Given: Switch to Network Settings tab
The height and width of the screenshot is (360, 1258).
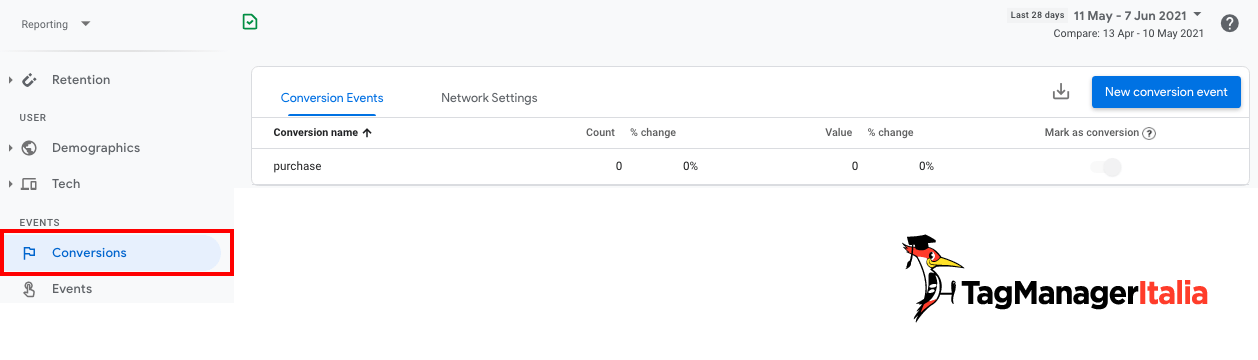Looking at the screenshot, I should 489,98.
